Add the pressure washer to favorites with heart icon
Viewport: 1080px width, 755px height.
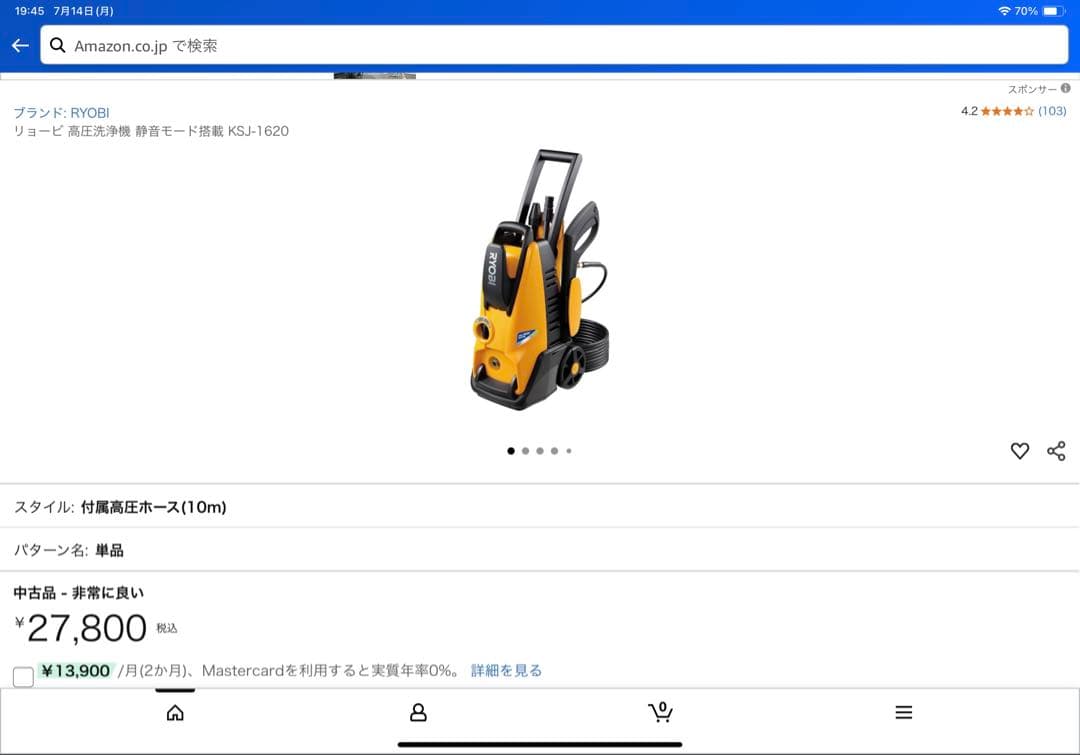point(1019,451)
